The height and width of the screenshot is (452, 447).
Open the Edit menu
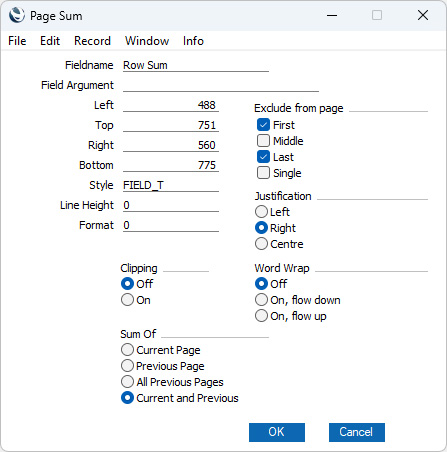click(50, 41)
